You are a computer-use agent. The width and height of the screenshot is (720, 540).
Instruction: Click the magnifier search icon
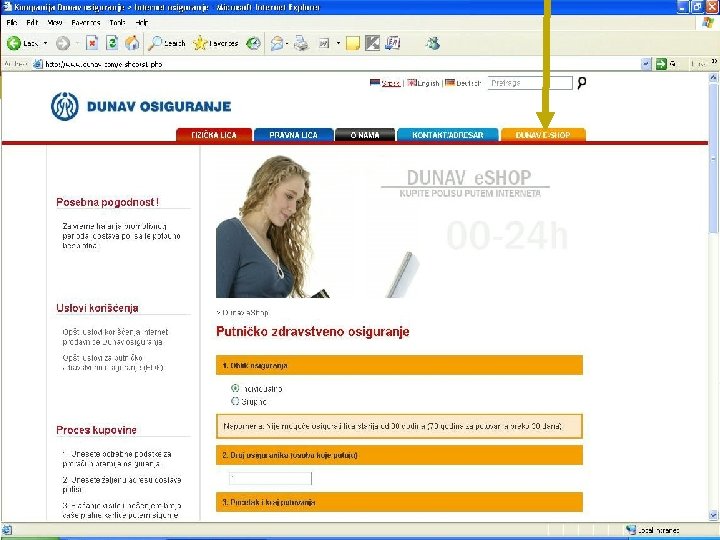pyautogui.click(x=581, y=83)
